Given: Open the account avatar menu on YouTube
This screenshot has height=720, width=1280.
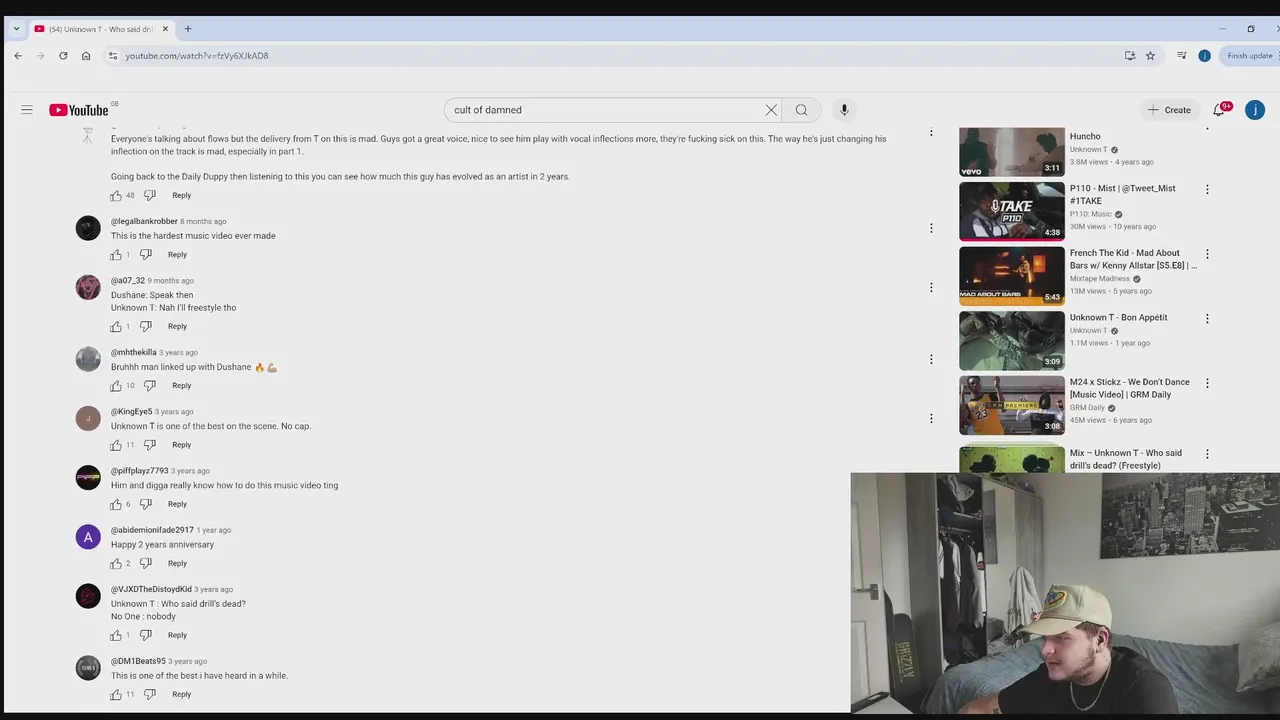Looking at the screenshot, I should [1255, 110].
